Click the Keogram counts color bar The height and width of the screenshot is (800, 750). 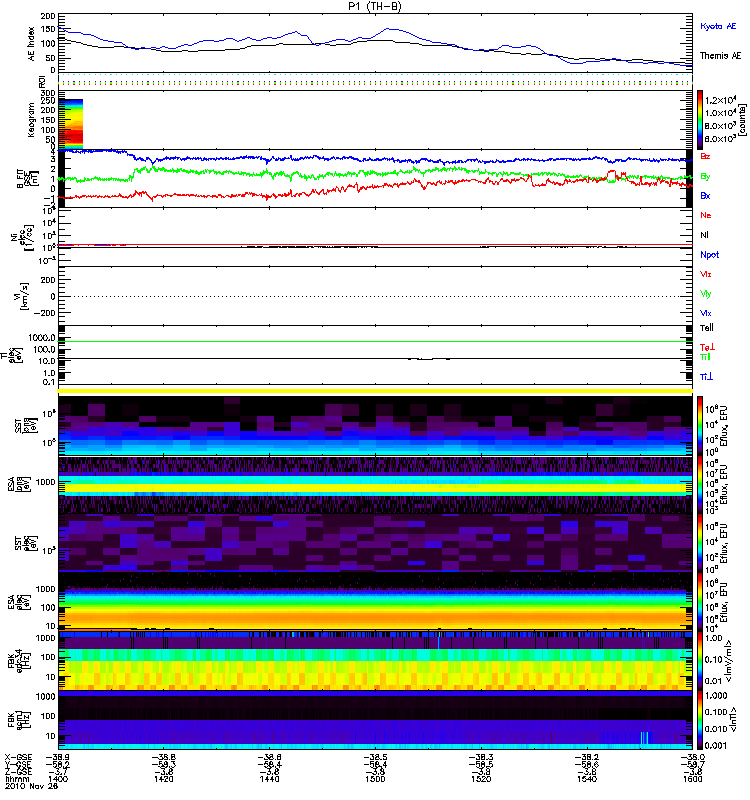700,120
